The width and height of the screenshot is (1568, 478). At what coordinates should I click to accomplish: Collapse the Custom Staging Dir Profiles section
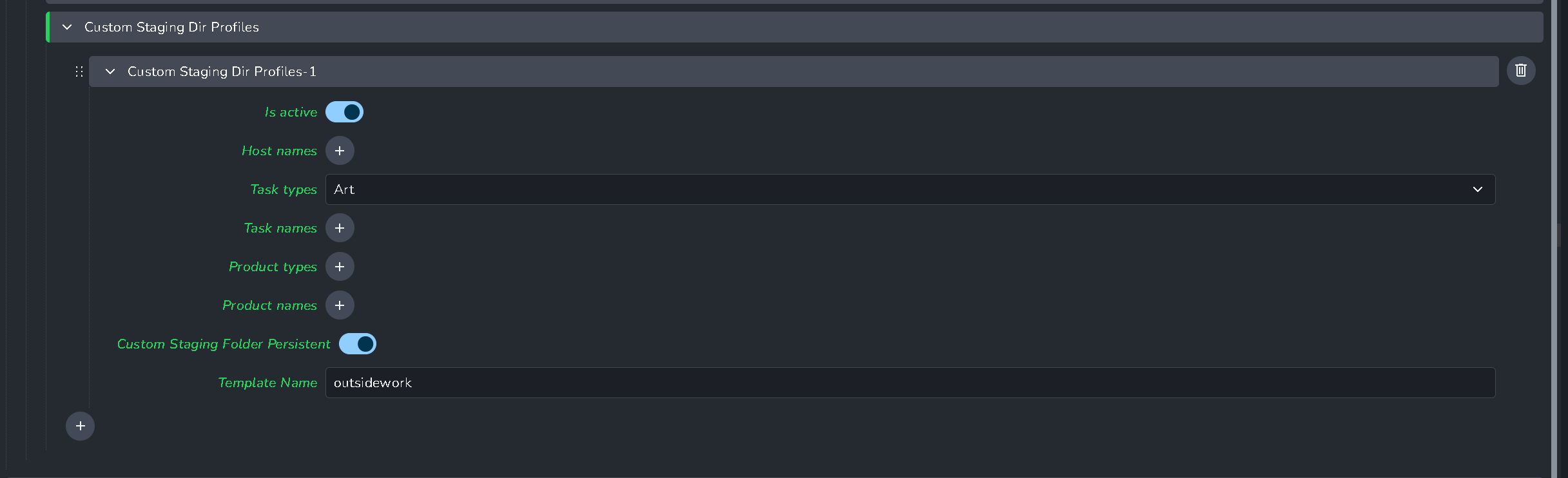pyautogui.click(x=67, y=27)
